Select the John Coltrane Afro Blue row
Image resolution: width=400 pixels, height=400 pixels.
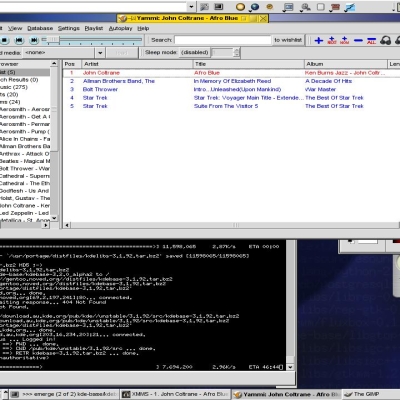pyautogui.click(x=231, y=73)
